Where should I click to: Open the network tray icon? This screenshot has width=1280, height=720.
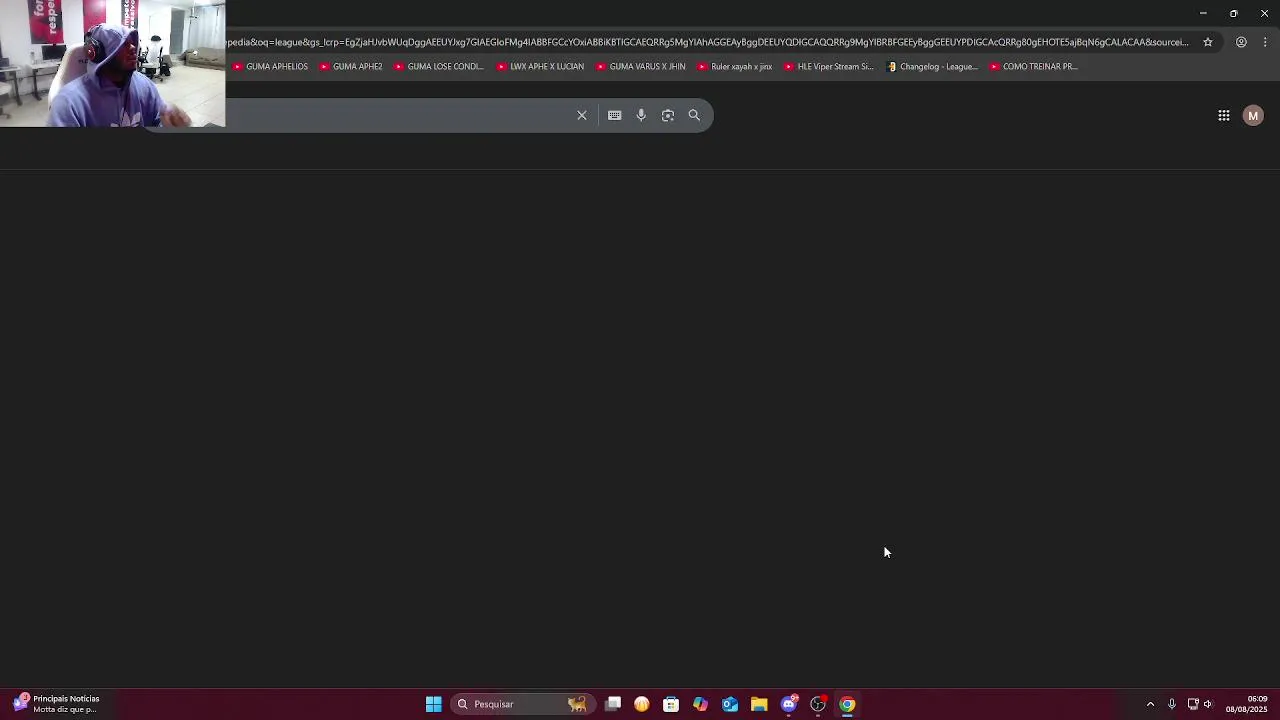pyautogui.click(x=1193, y=704)
